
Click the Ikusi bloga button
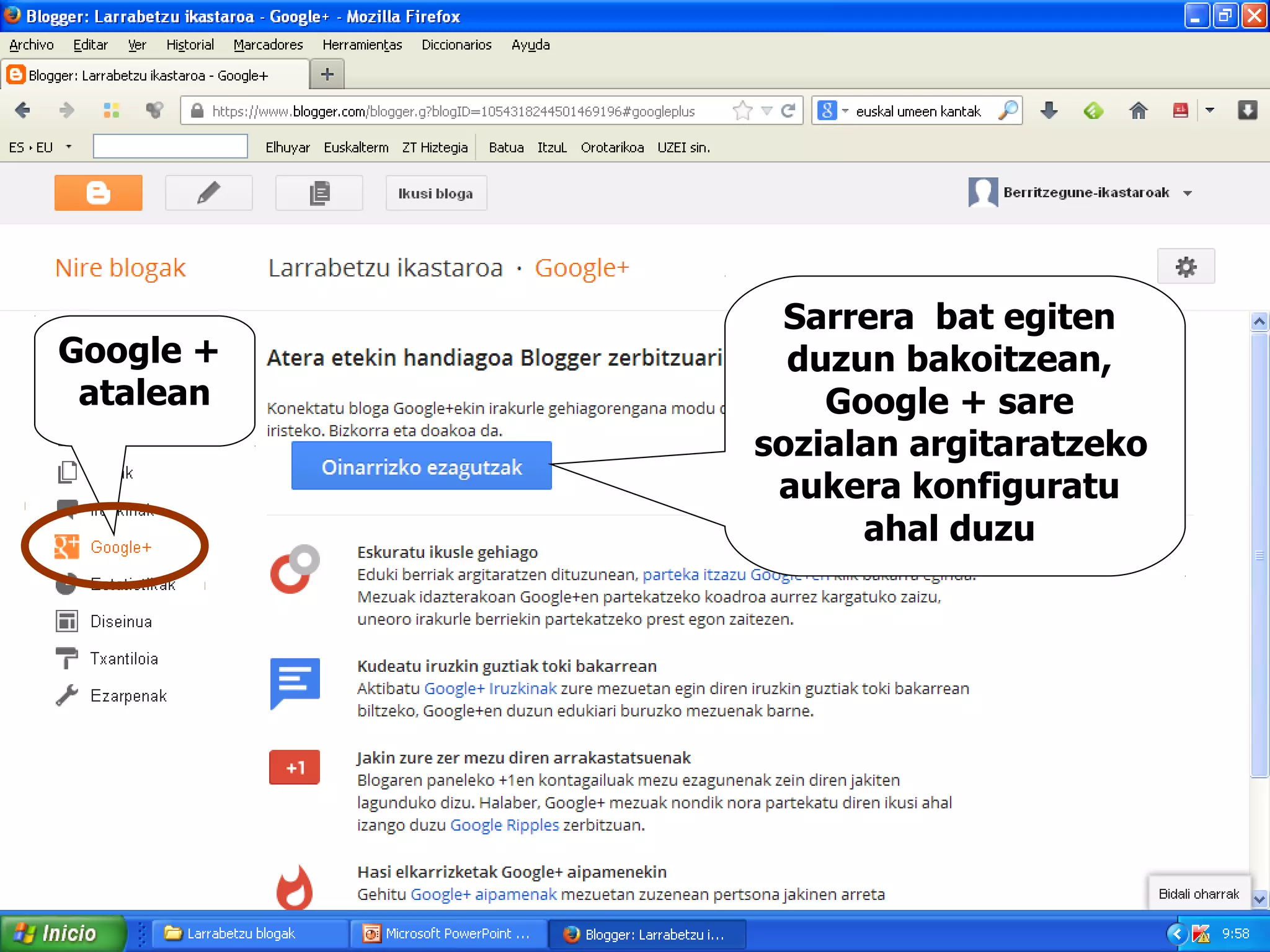(435, 193)
